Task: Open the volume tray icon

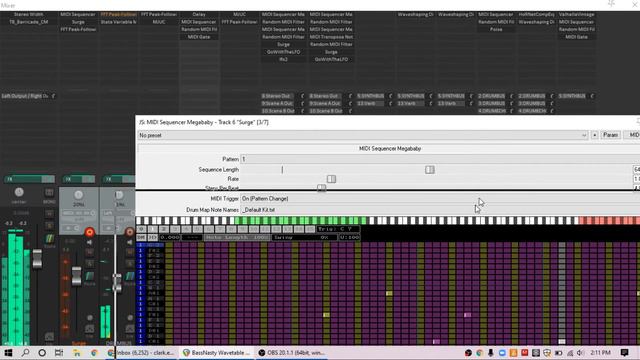Action: [580, 353]
